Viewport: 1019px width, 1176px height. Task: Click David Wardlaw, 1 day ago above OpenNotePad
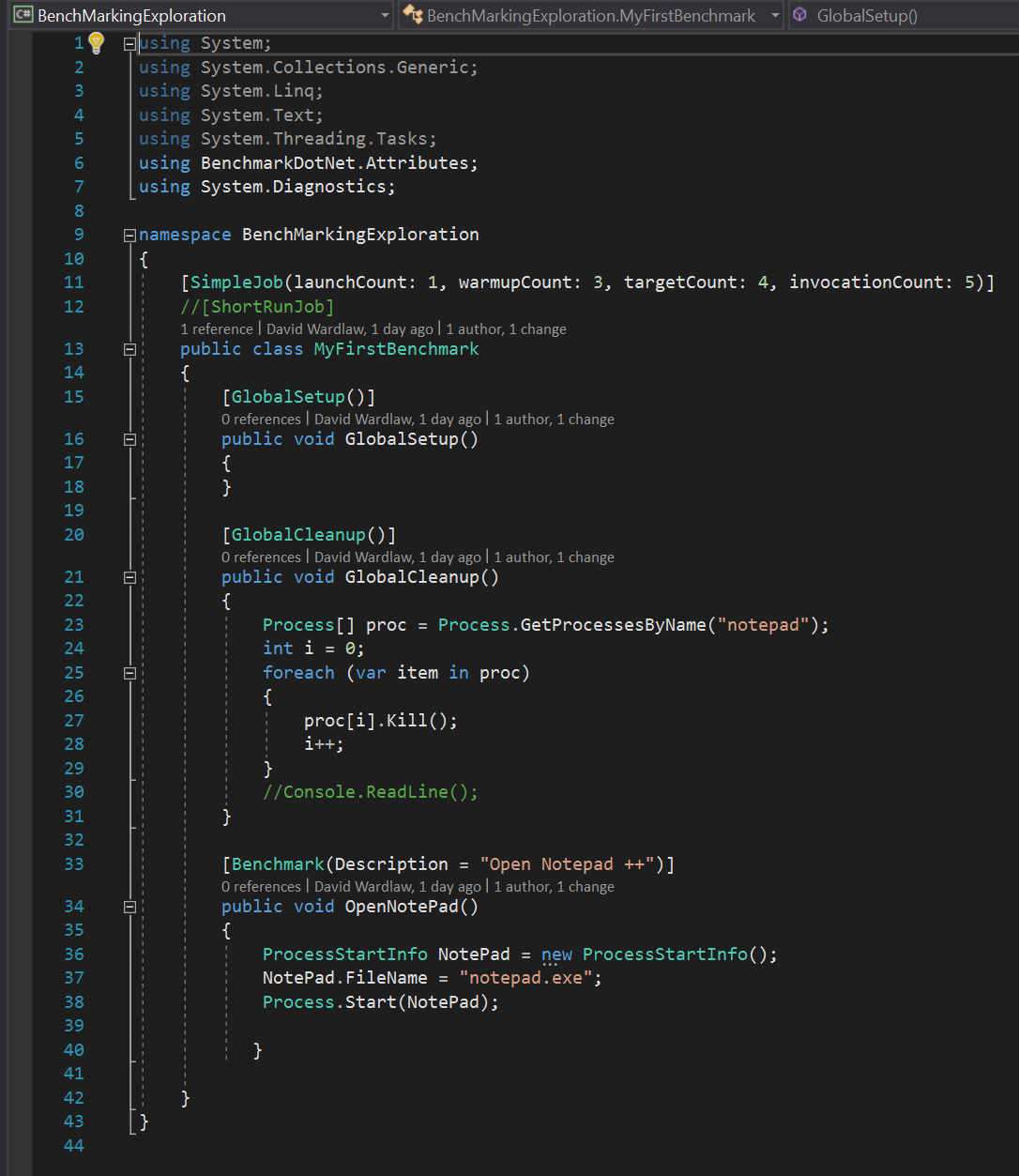point(397,886)
